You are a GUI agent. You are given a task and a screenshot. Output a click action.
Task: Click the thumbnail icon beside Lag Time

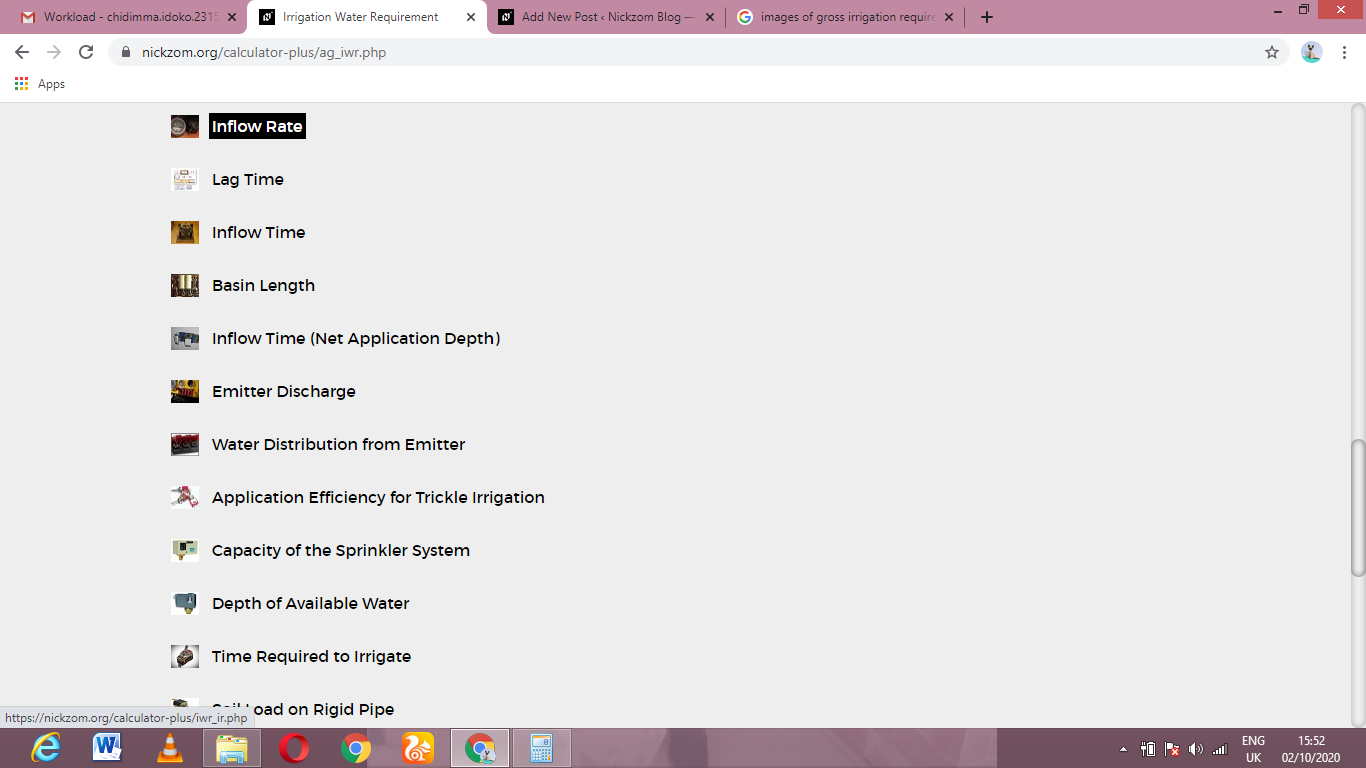point(185,180)
